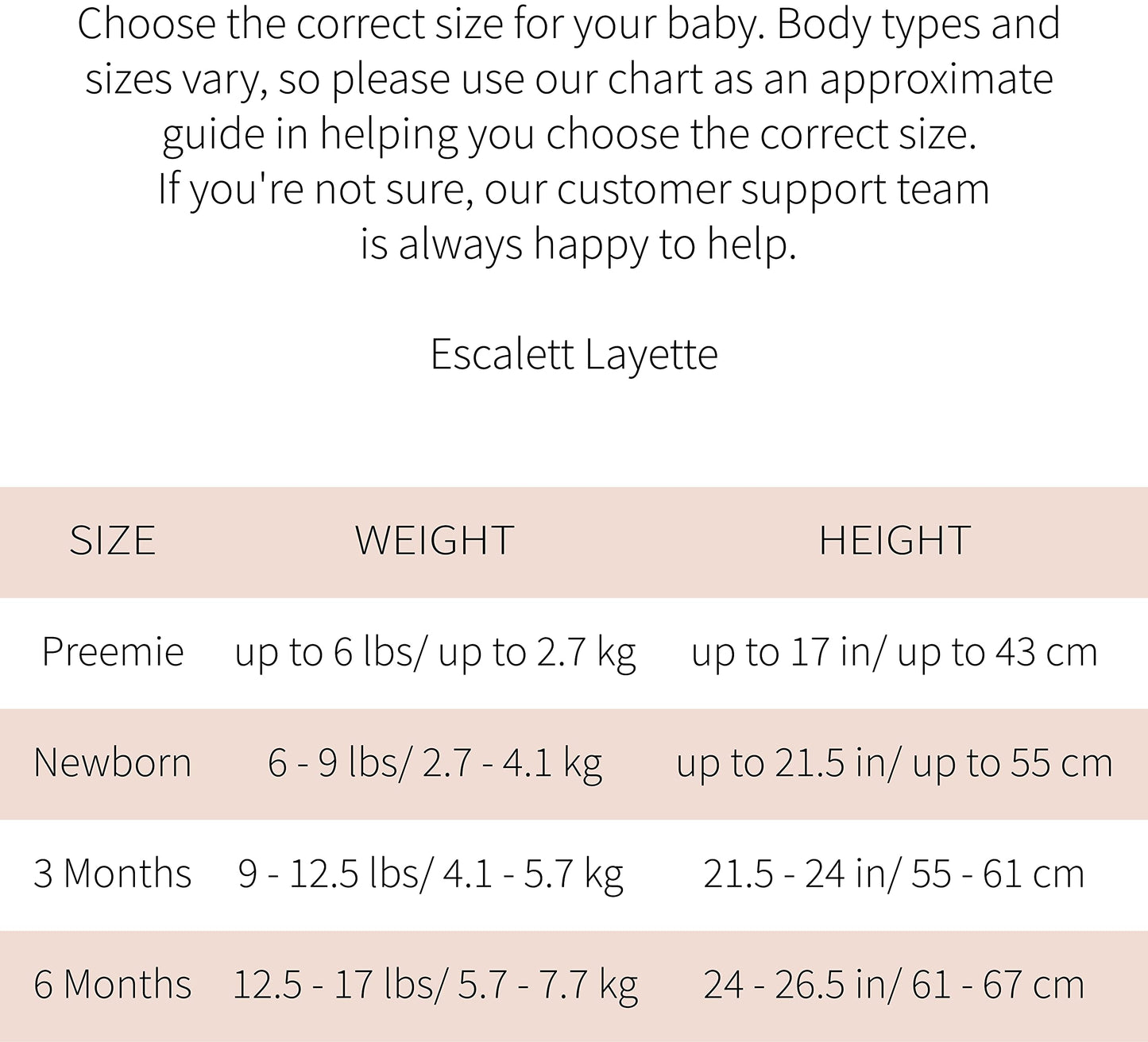Click the 'is always happy to help' line
This screenshot has height=1042, width=1148.
pos(578,245)
